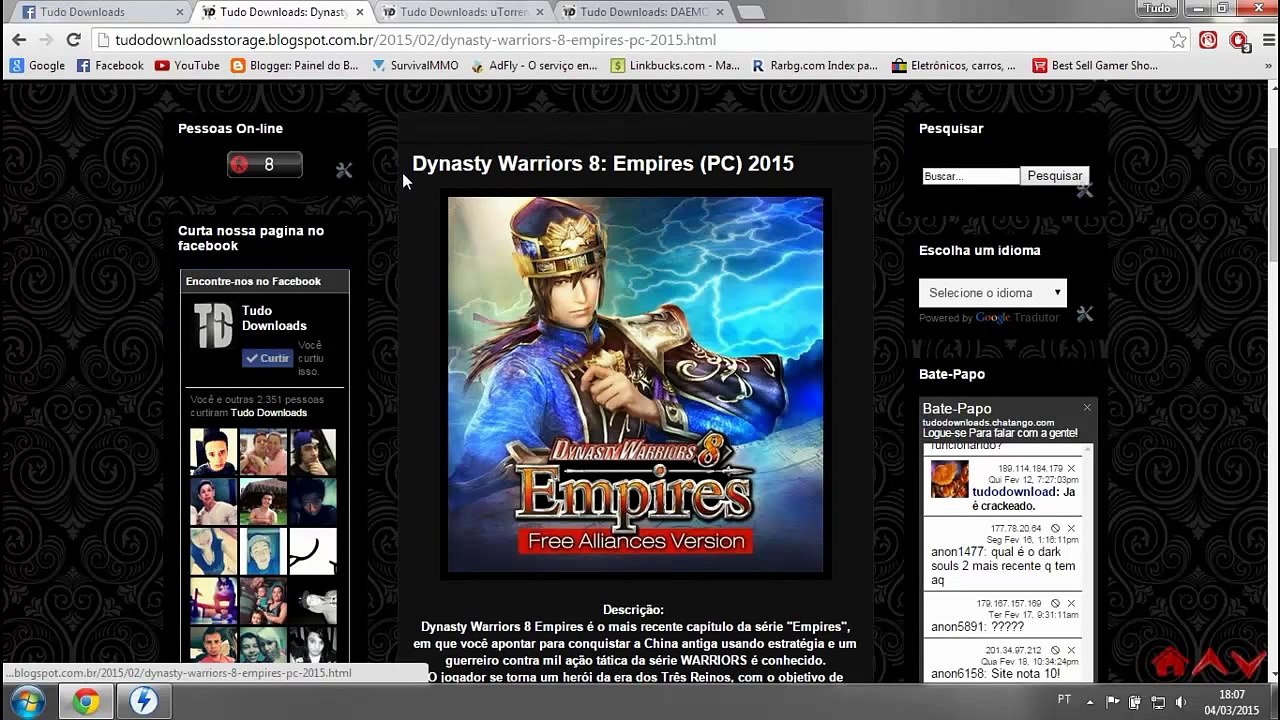Click the blue lightning app in the taskbar
Screen dimensions: 1280x720
click(x=143, y=702)
